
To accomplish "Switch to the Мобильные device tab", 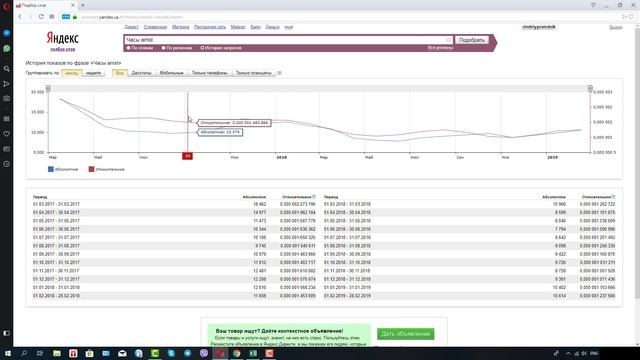I will tap(171, 73).
